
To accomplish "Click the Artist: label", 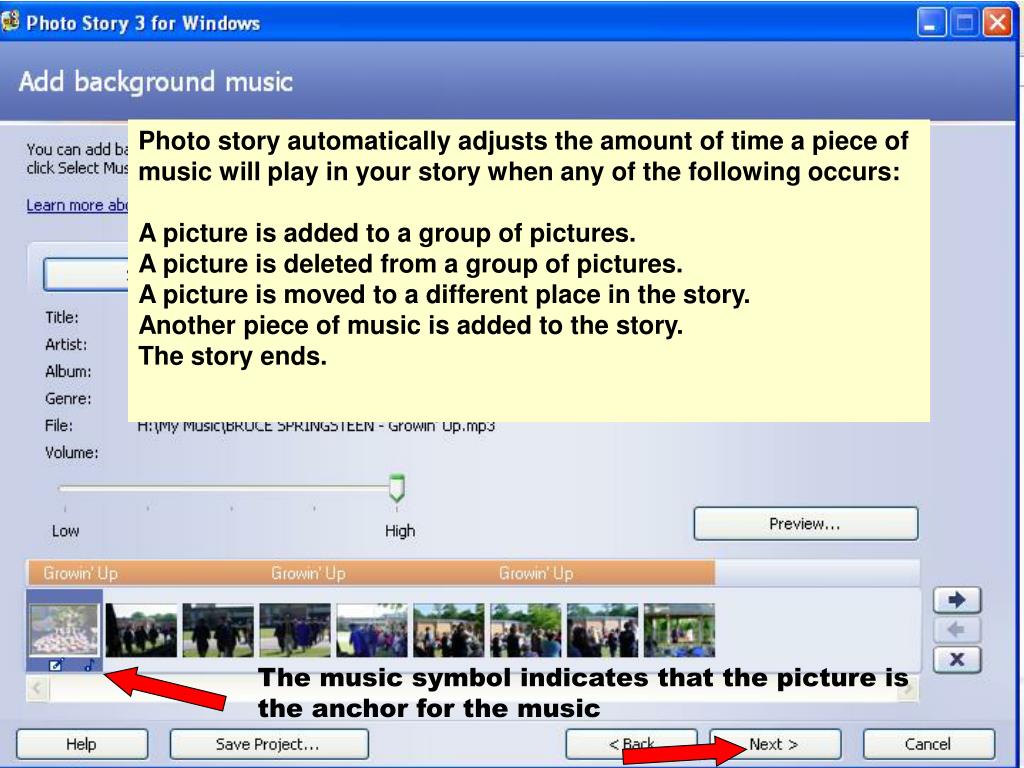I will pos(66,344).
